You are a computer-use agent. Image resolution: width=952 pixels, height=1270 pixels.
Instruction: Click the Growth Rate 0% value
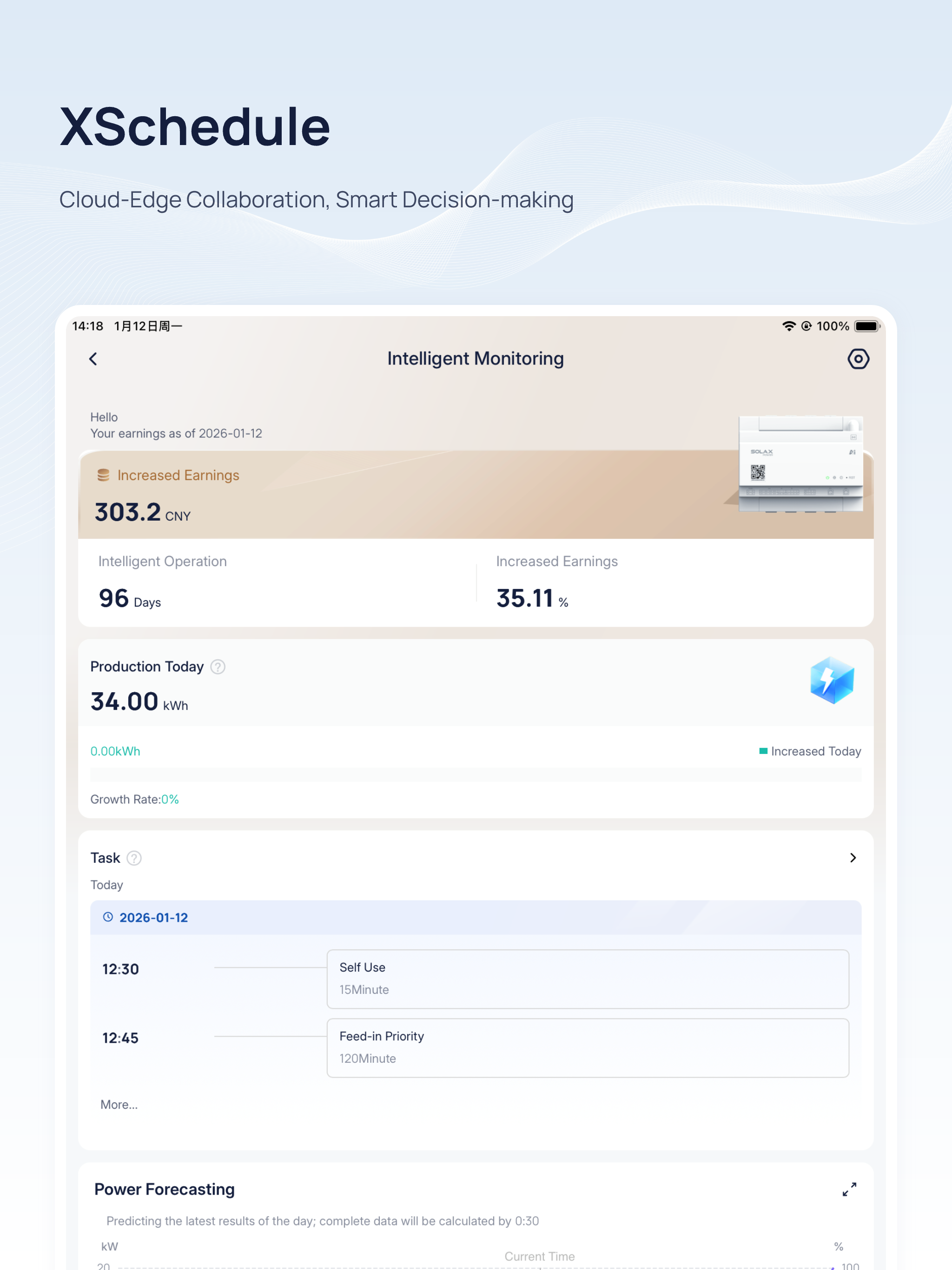[x=170, y=799]
